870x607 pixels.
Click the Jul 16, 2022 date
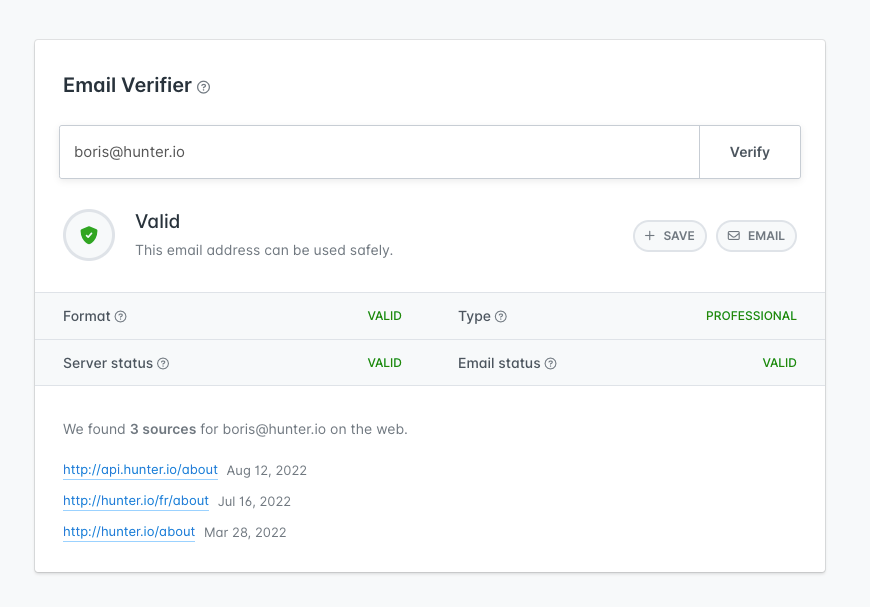pyautogui.click(x=255, y=502)
